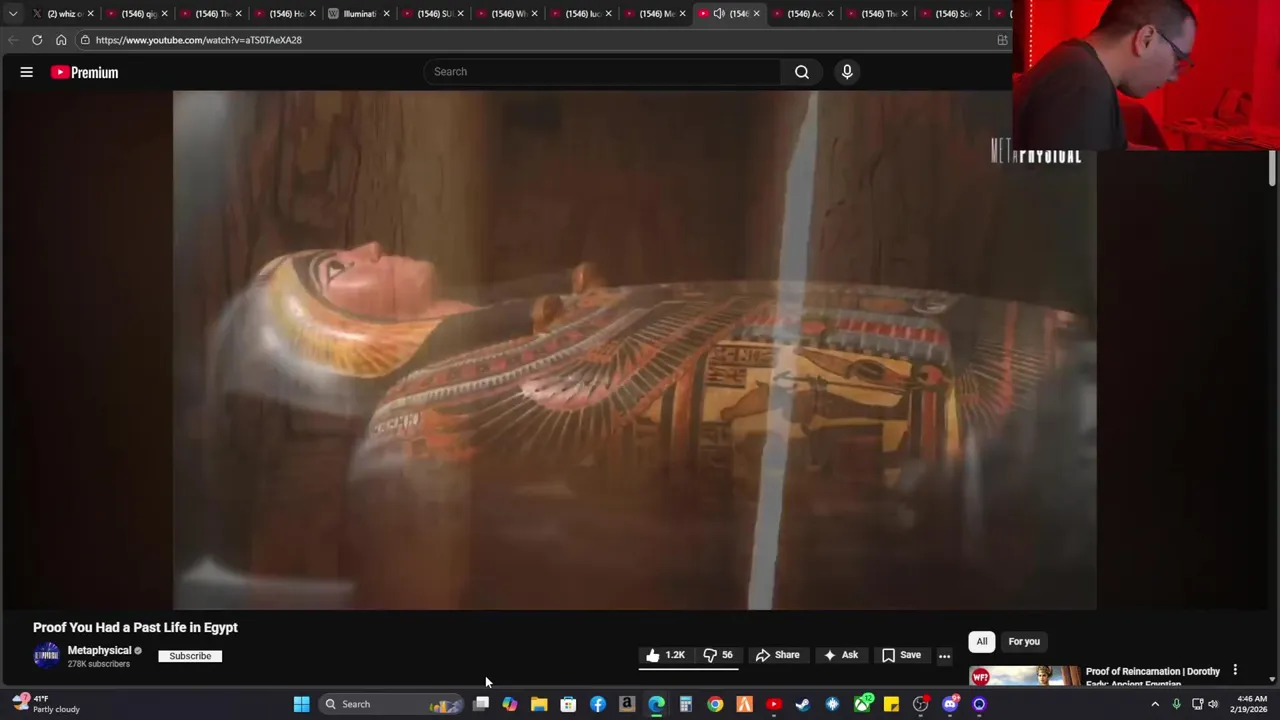Launch Copilot from the taskbar
This screenshot has width=1280, height=720.
[510, 704]
